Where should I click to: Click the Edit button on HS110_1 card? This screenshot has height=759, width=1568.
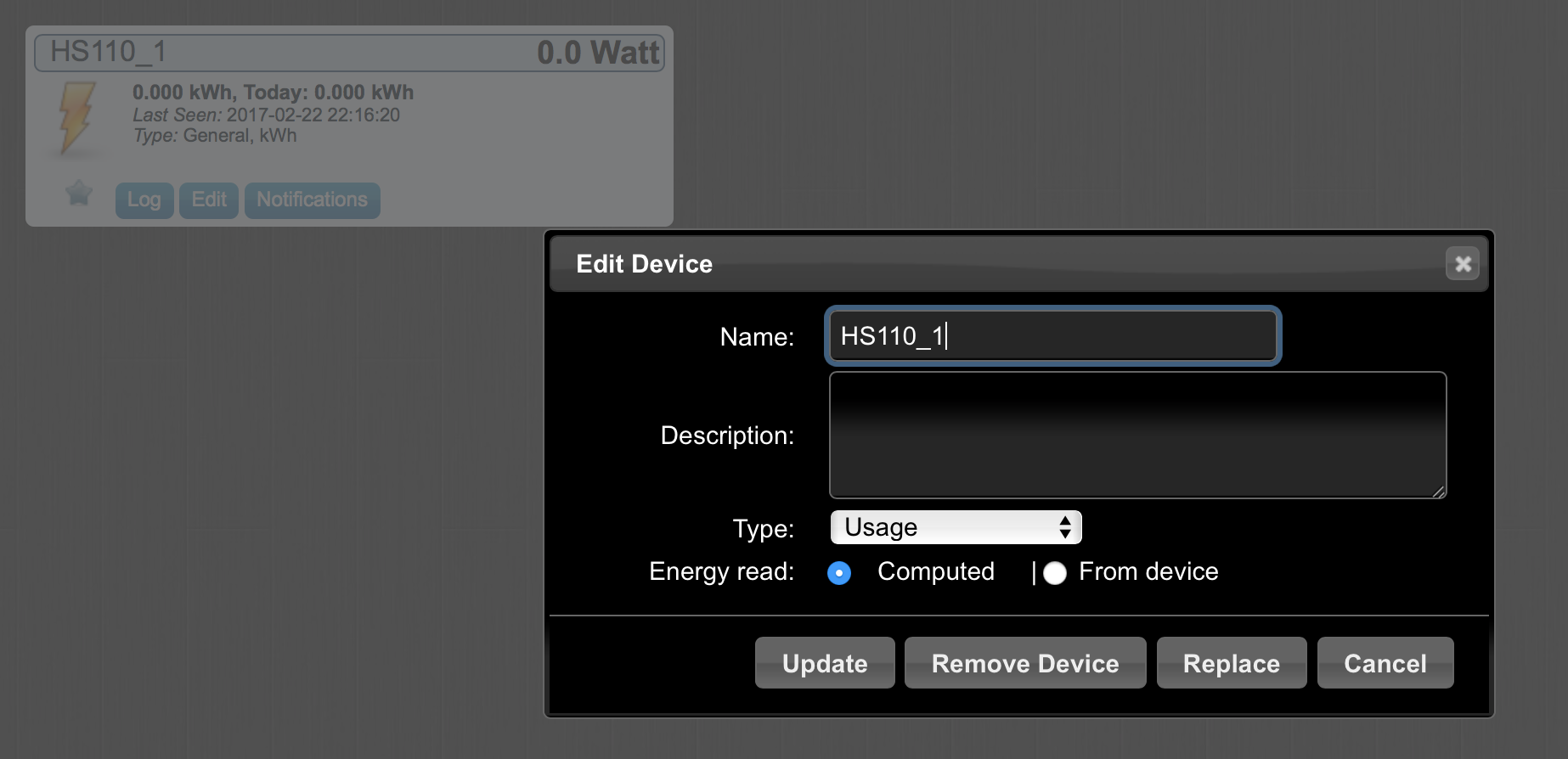(209, 200)
